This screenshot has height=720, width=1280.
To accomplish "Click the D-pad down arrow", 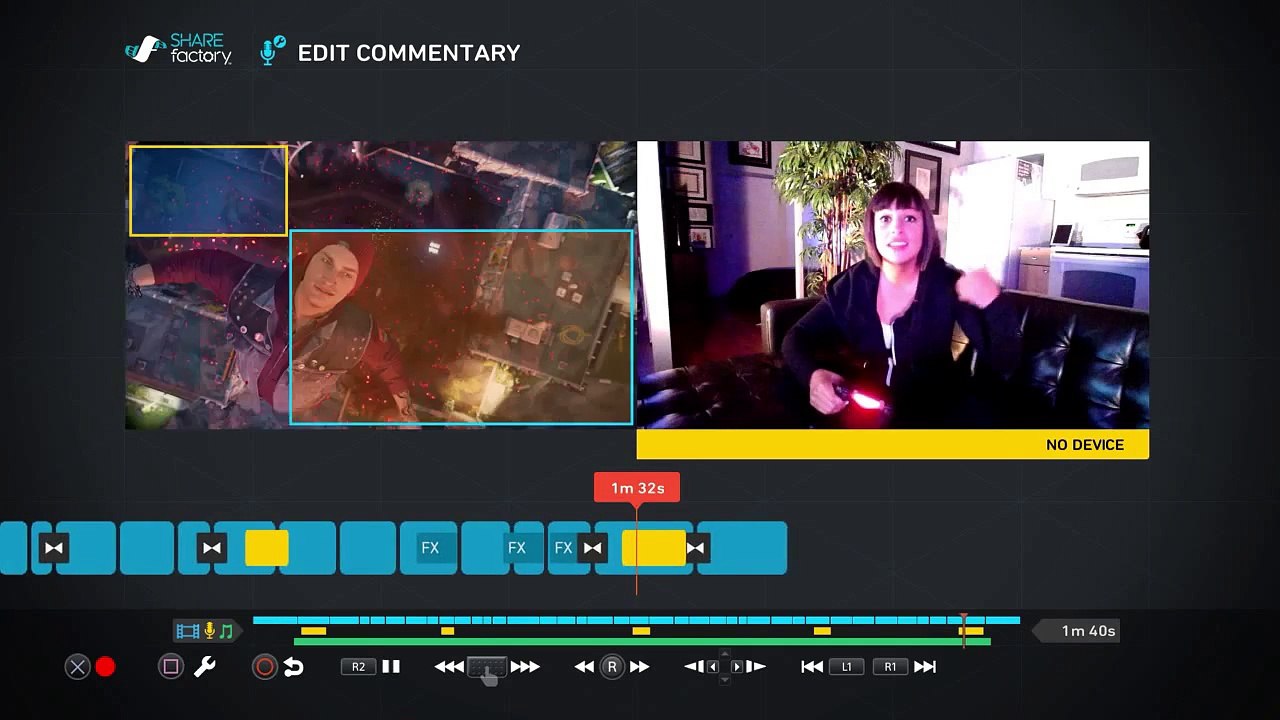I will point(725,680).
